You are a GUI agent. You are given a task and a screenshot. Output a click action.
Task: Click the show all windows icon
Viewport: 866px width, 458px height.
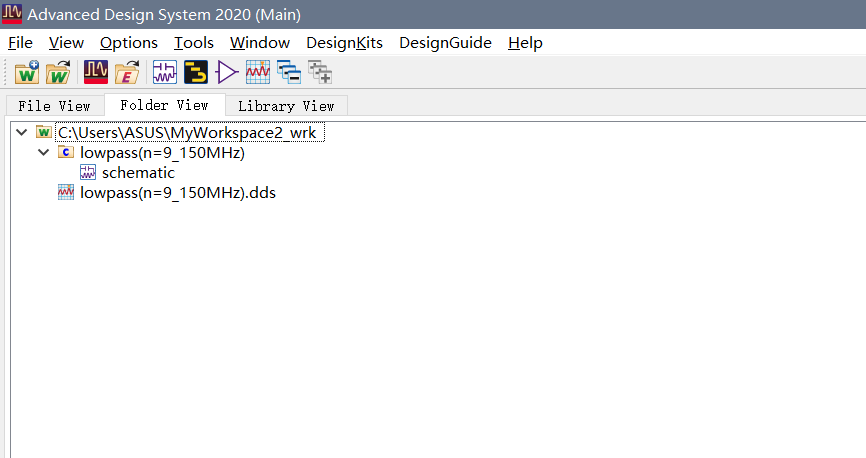point(320,72)
